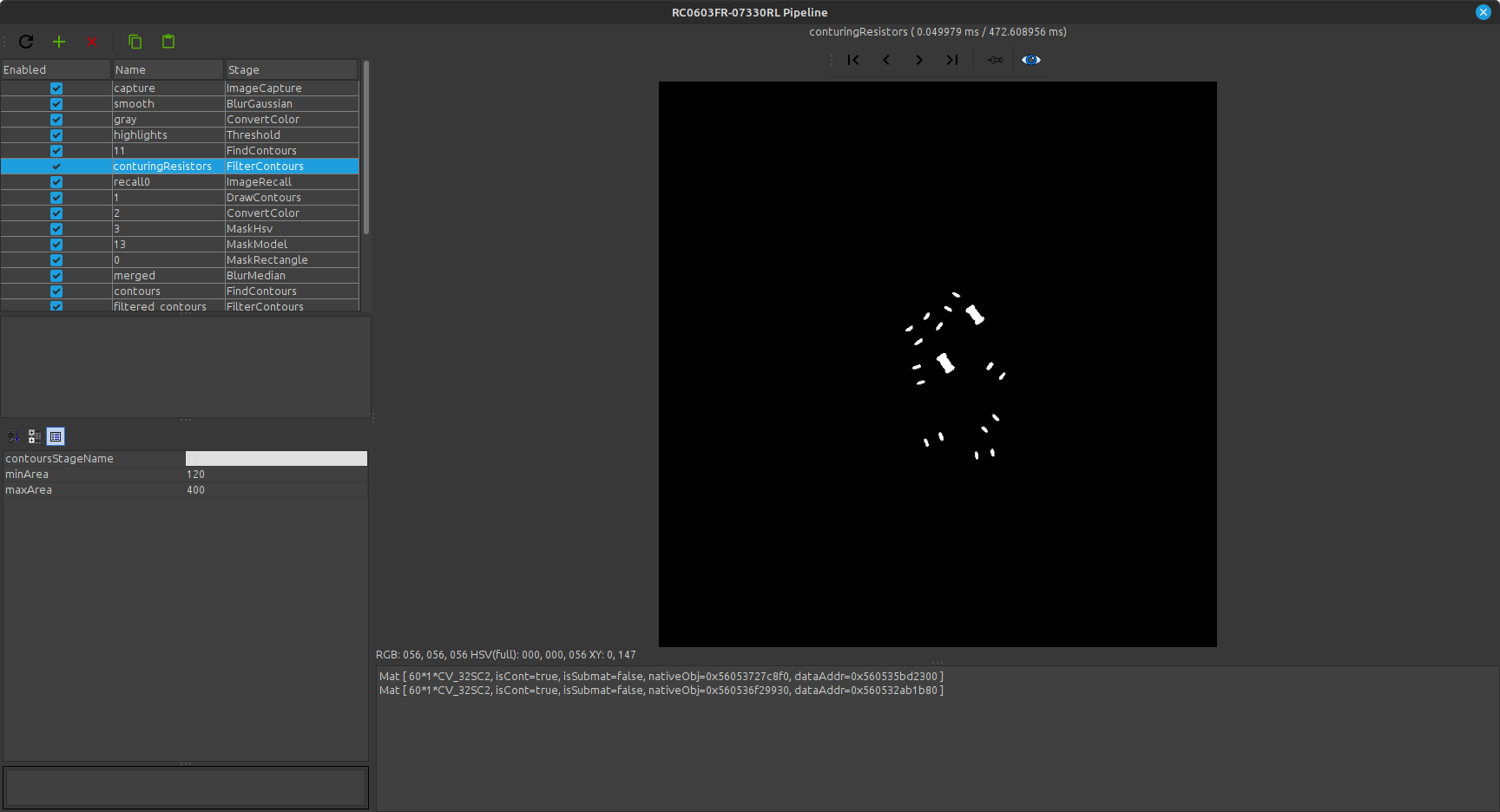Select the contours stage name
Screen dimensions: 1500x812
click(x=137, y=291)
